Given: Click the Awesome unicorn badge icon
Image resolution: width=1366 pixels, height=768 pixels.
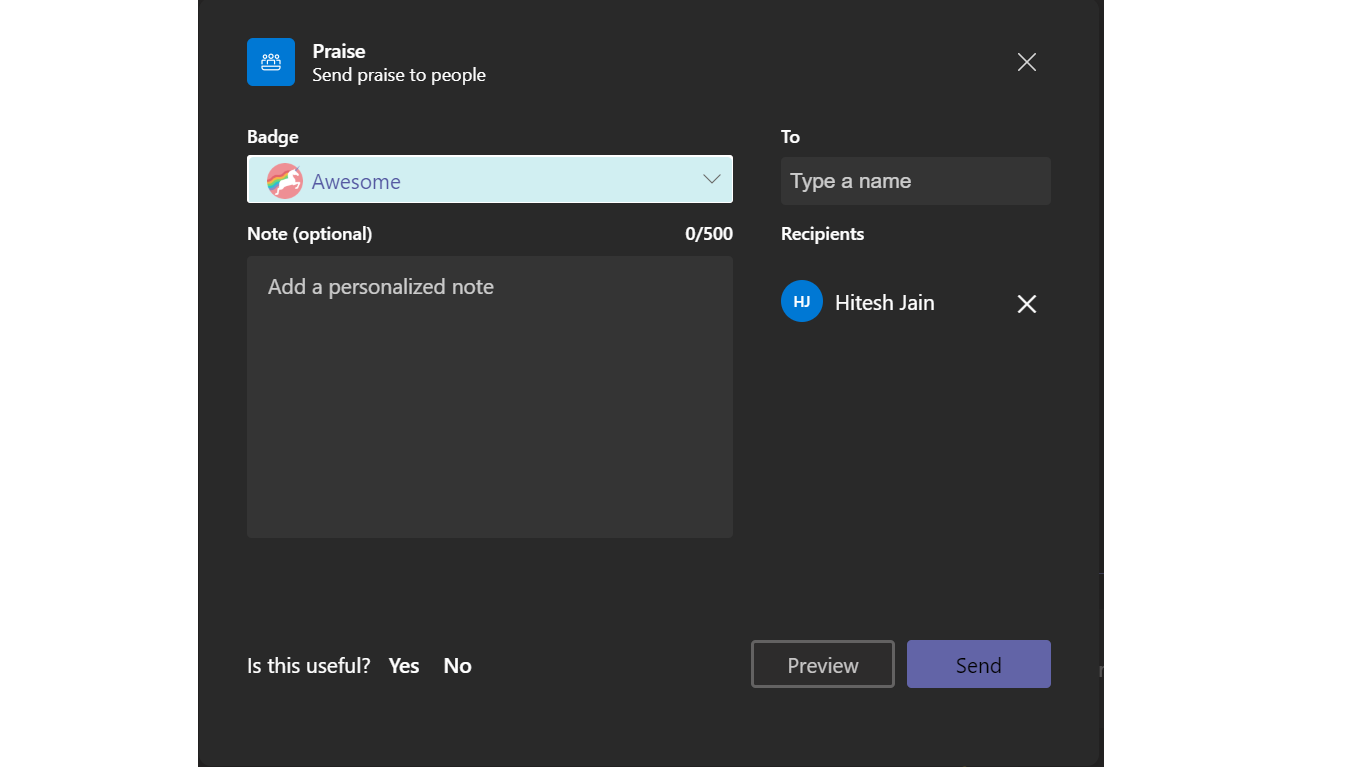Looking at the screenshot, I should click(x=285, y=181).
